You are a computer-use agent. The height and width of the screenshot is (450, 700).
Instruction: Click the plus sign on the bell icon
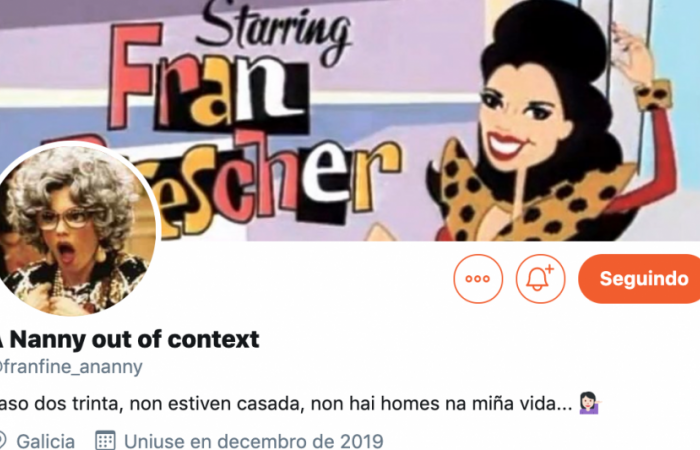[550, 269]
